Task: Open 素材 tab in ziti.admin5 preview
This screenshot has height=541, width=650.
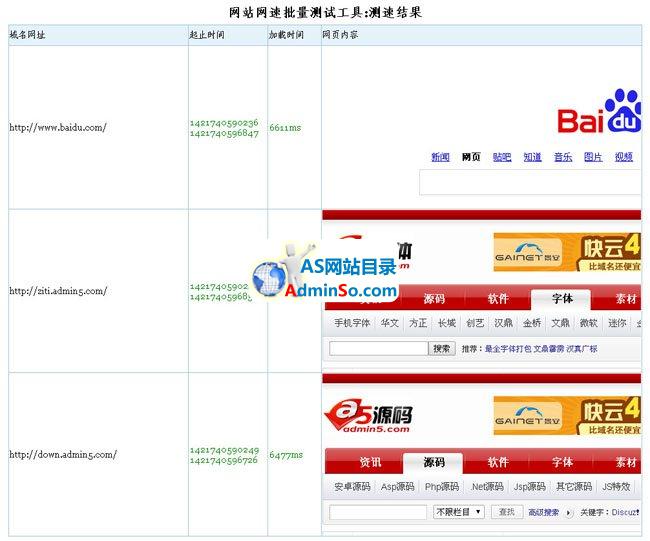Action: pos(625,298)
